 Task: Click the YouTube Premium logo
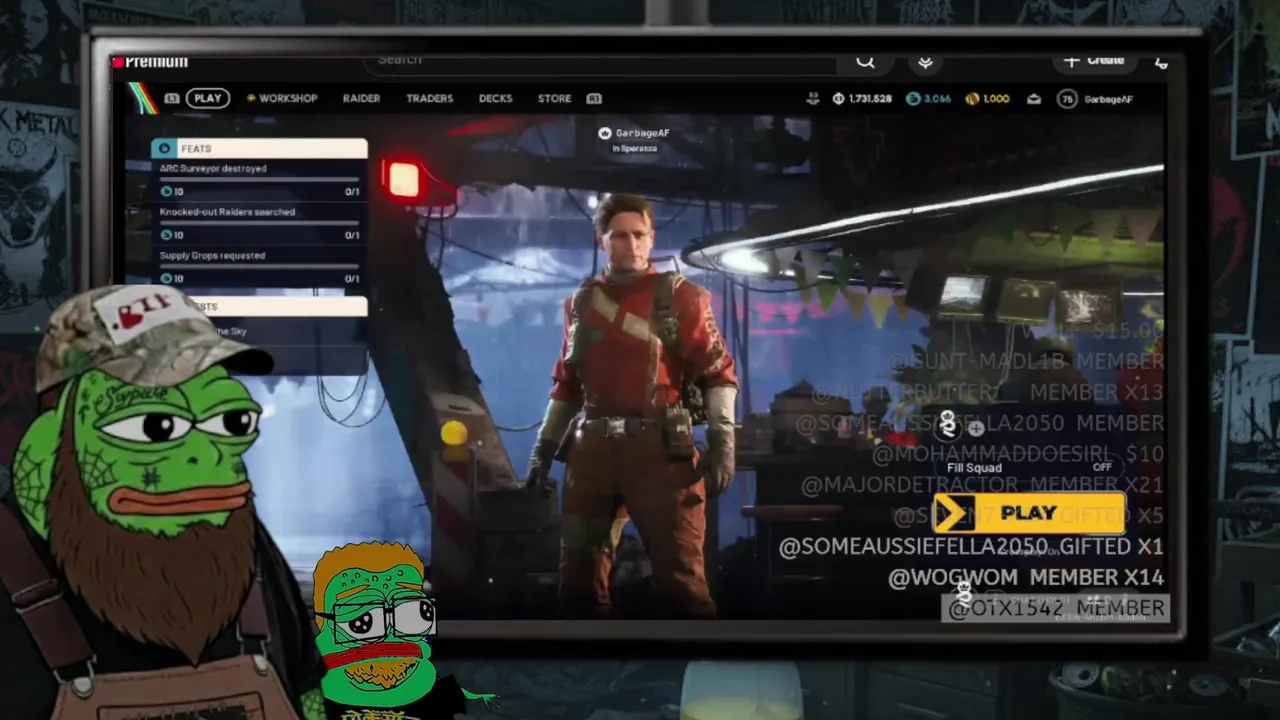(150, 62)
